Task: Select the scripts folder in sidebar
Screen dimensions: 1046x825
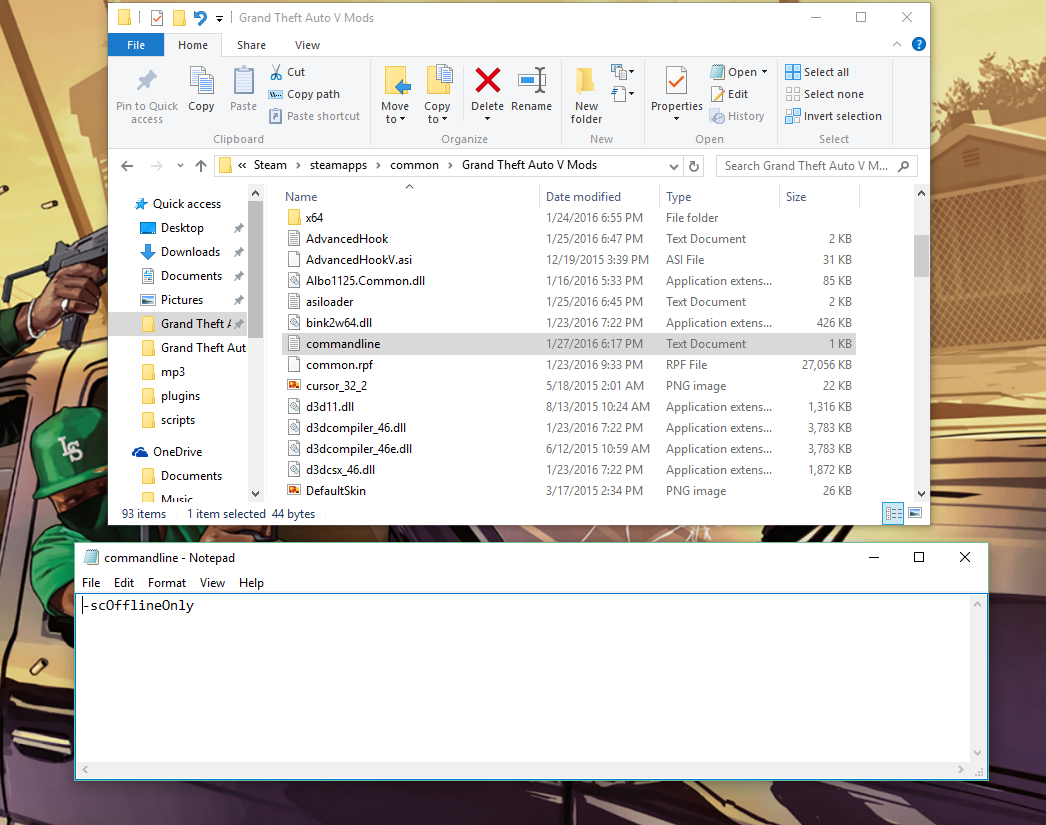Action: 177,420
